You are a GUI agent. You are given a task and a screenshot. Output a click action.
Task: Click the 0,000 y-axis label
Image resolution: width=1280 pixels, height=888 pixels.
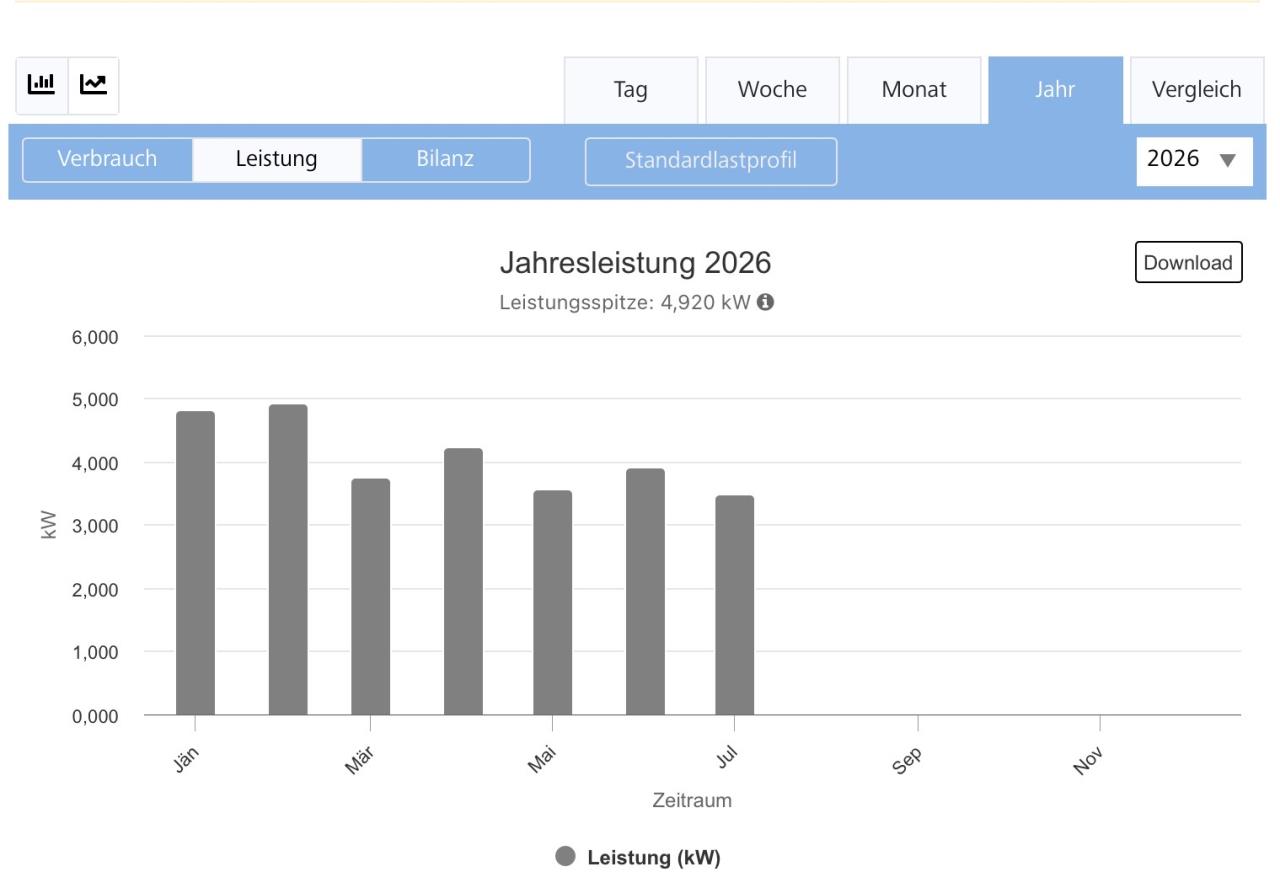click(93, 716)
